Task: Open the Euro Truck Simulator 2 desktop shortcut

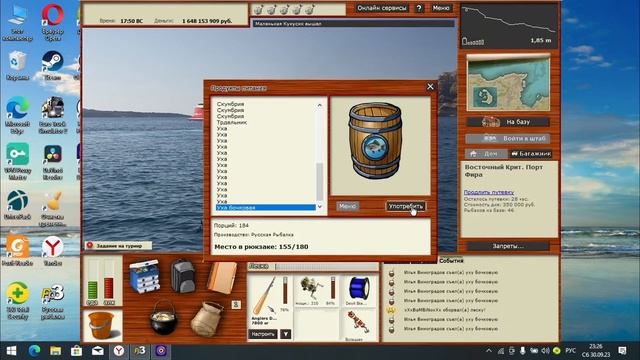Action: 53,115
